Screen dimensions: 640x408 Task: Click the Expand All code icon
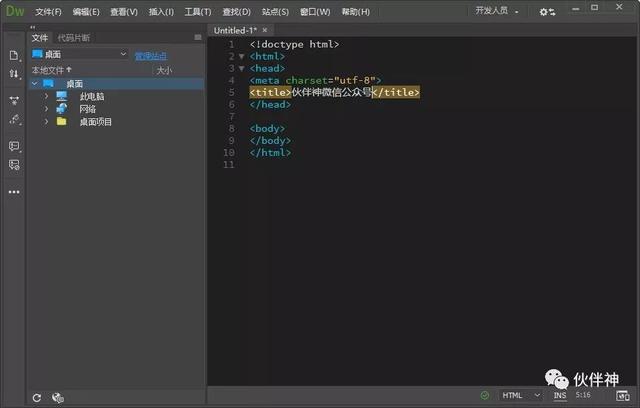coord(14,100)
